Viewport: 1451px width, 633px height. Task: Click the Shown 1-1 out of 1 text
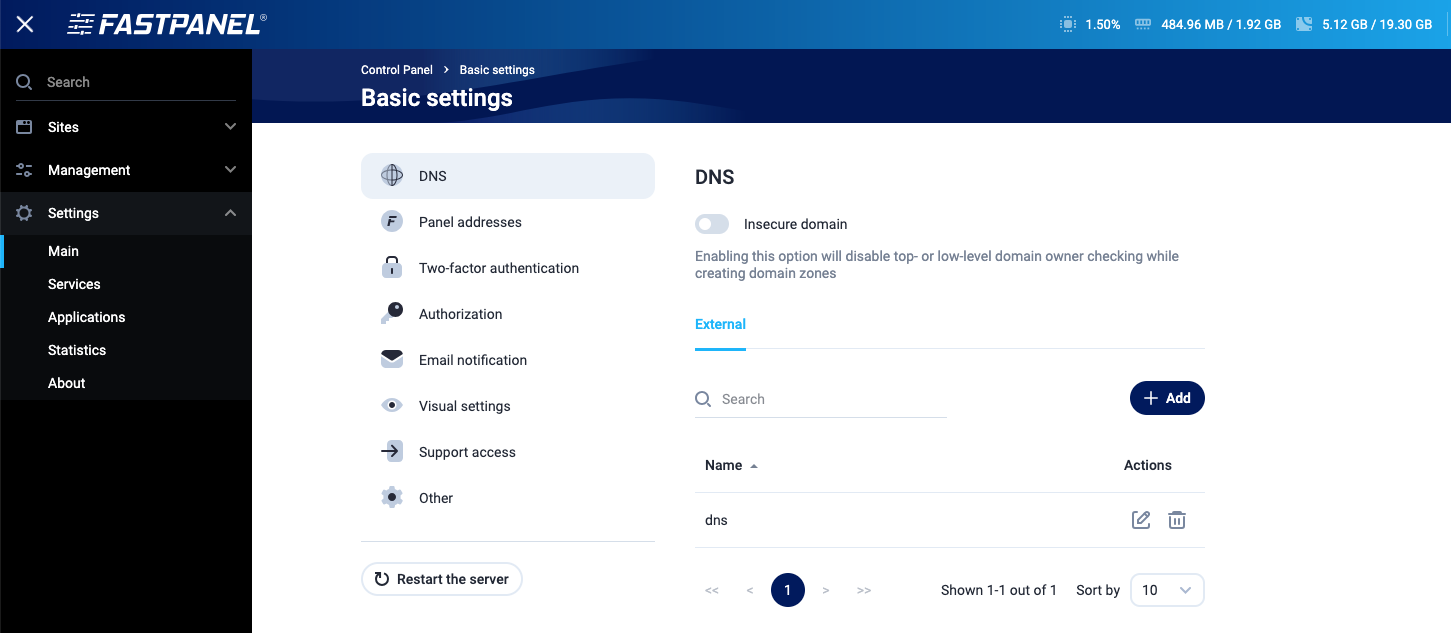(x=999, y=590)
